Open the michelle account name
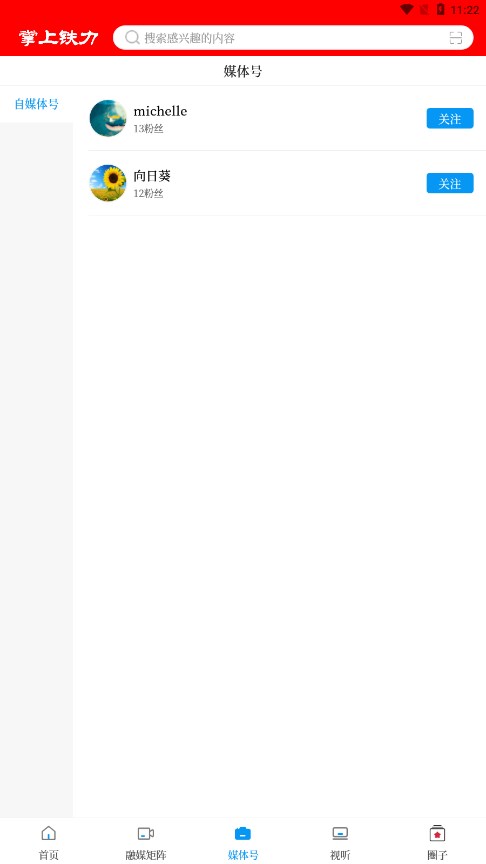 (160, 111)
